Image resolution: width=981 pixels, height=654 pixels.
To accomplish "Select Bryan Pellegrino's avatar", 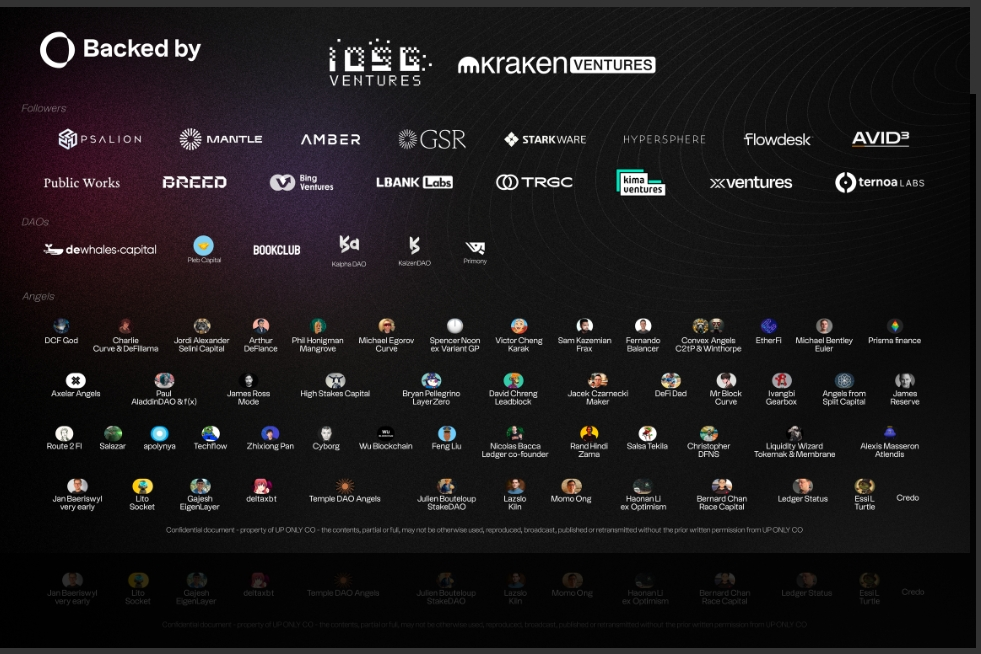I will [431, 380].
